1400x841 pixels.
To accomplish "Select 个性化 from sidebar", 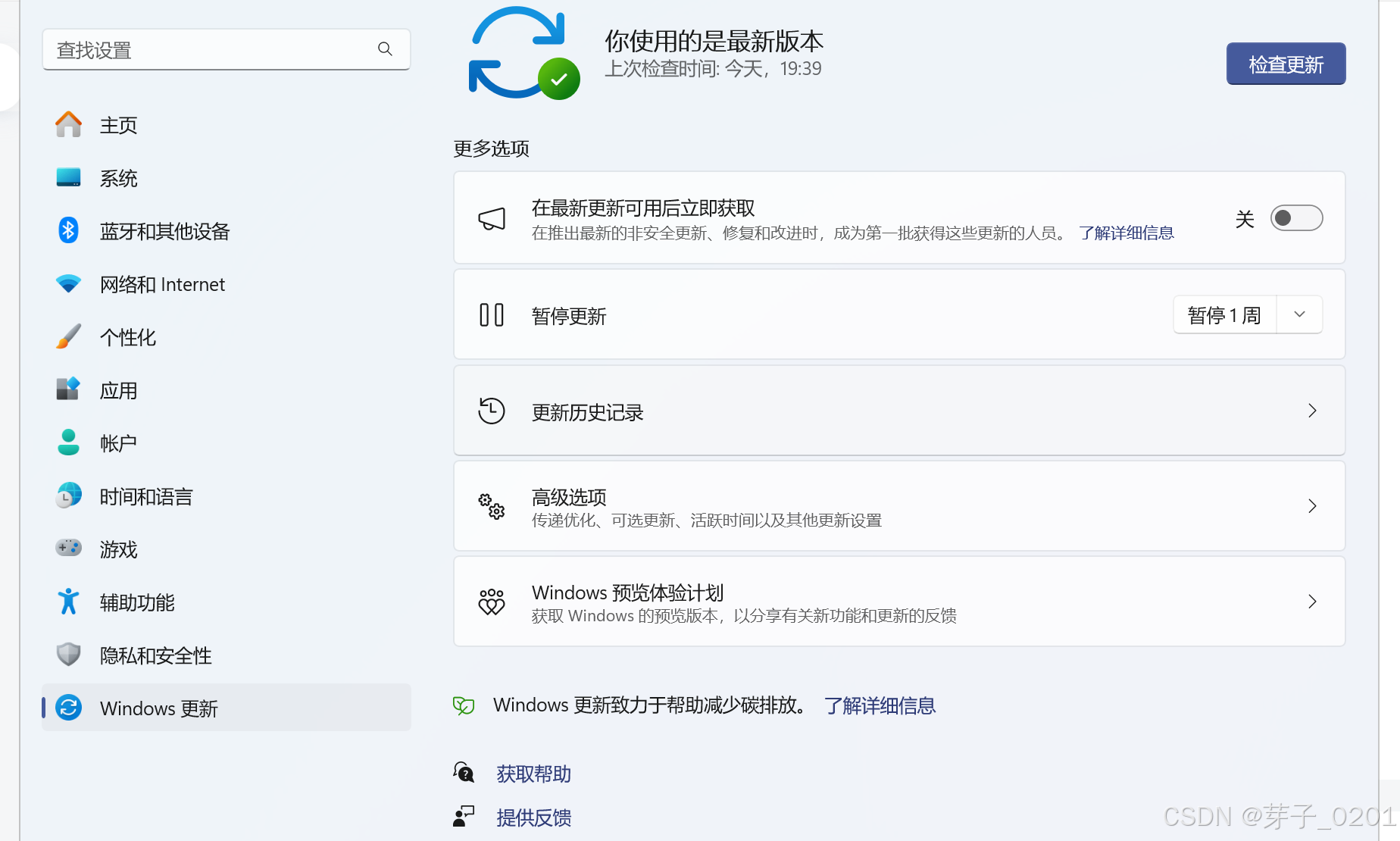I will (227, 336).
